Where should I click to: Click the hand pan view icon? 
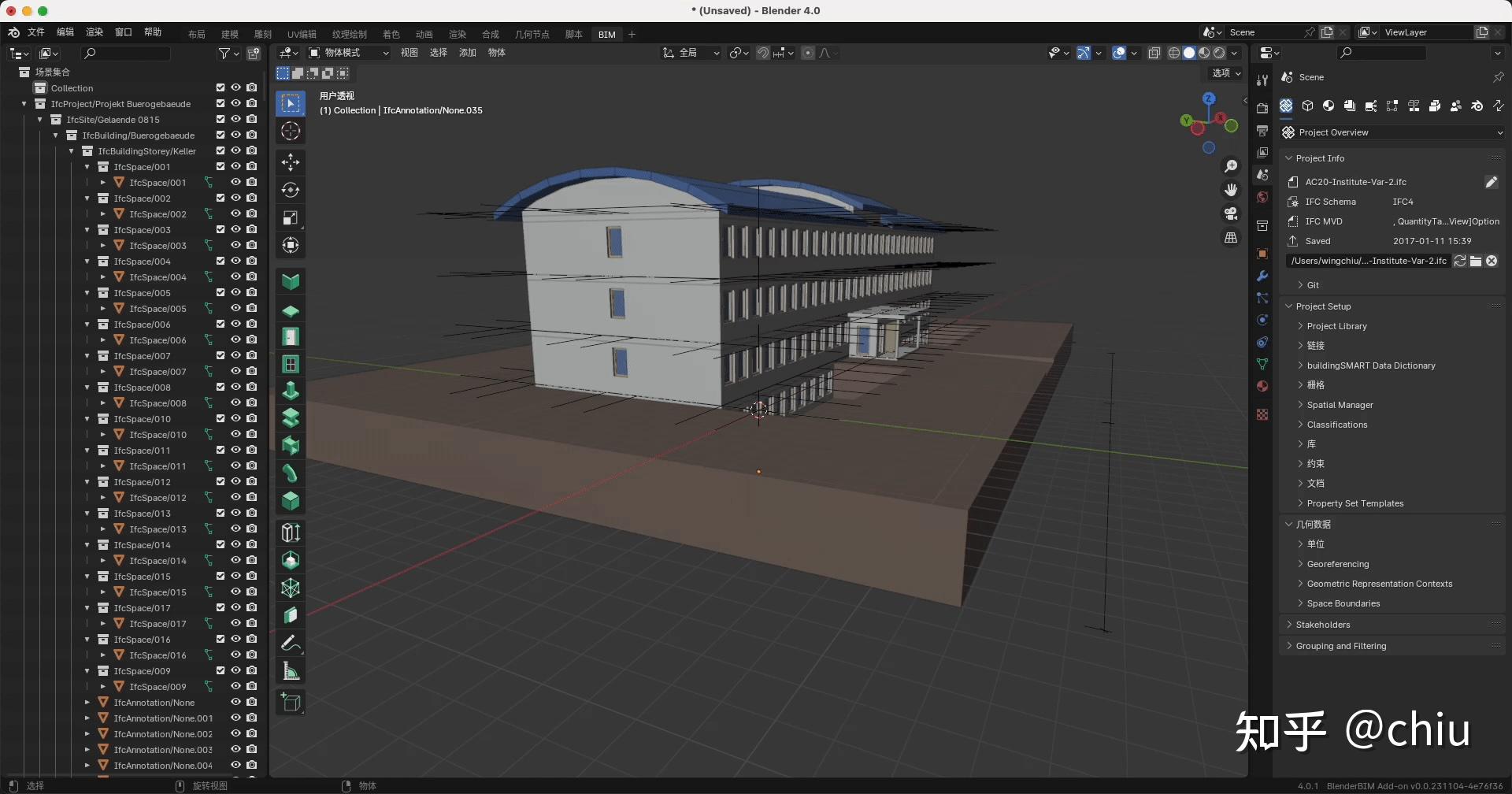1230,190
